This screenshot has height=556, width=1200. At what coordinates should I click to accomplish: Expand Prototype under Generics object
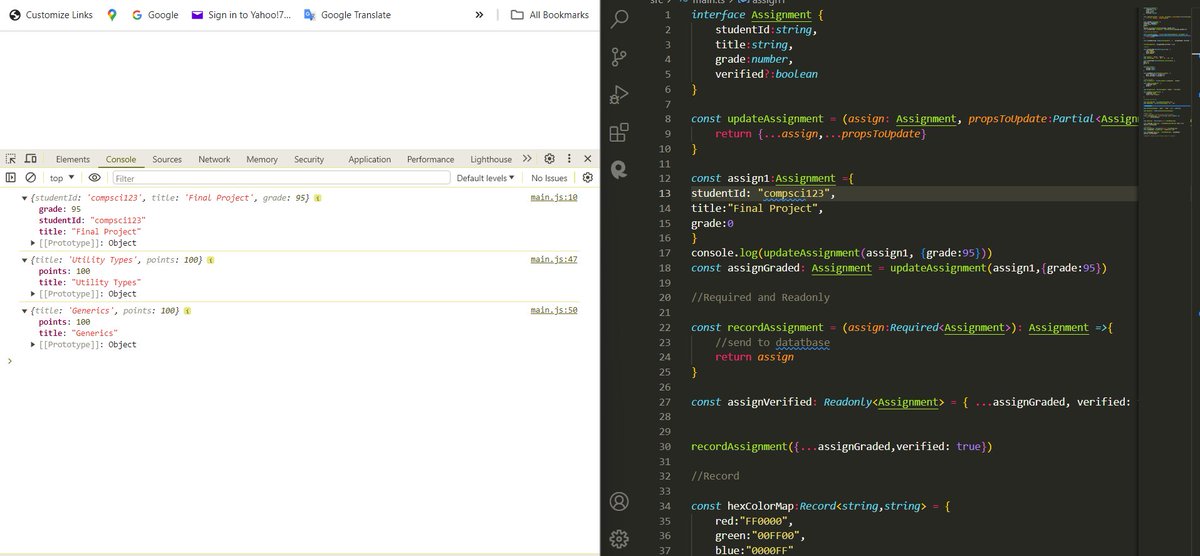pos(34,345)
